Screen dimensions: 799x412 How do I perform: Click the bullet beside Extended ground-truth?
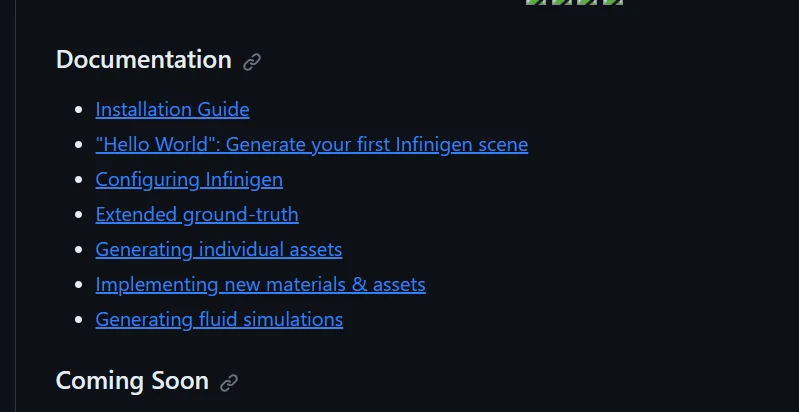point(80,215)
